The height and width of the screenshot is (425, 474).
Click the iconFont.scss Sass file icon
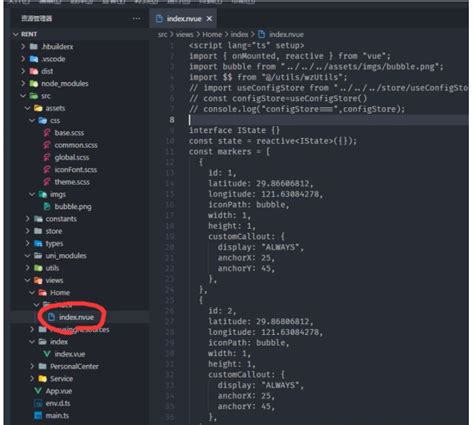(x=47, y=170)
